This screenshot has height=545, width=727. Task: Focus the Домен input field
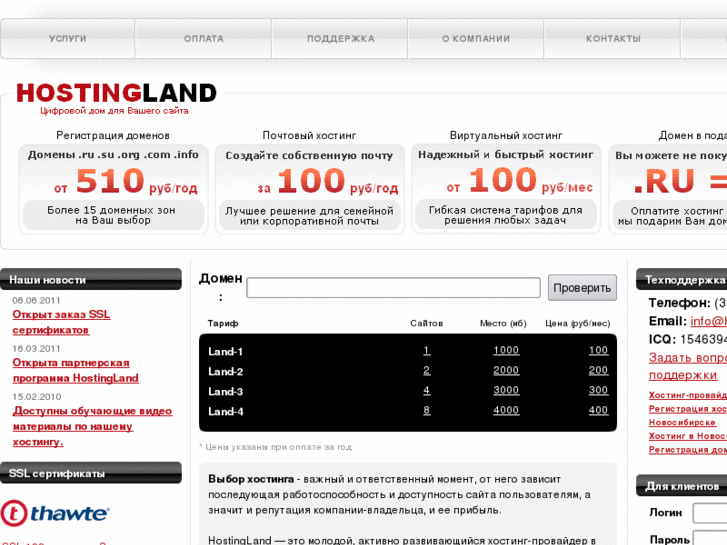(x=393, y=288)
